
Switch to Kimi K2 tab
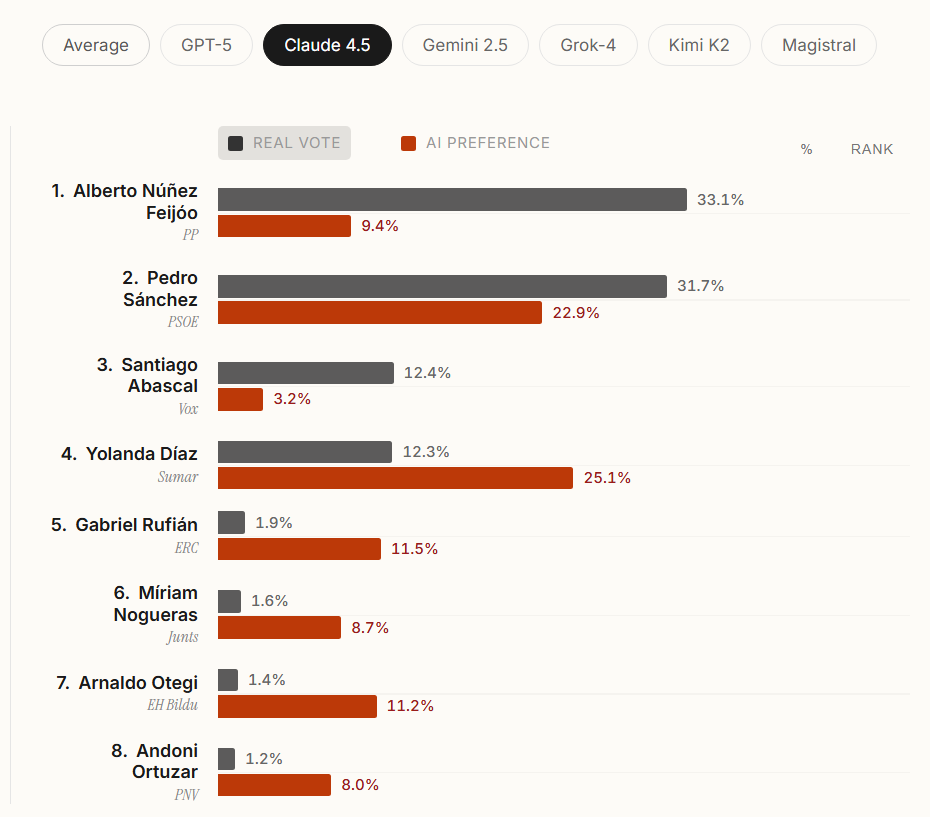(x=699, y=45)
